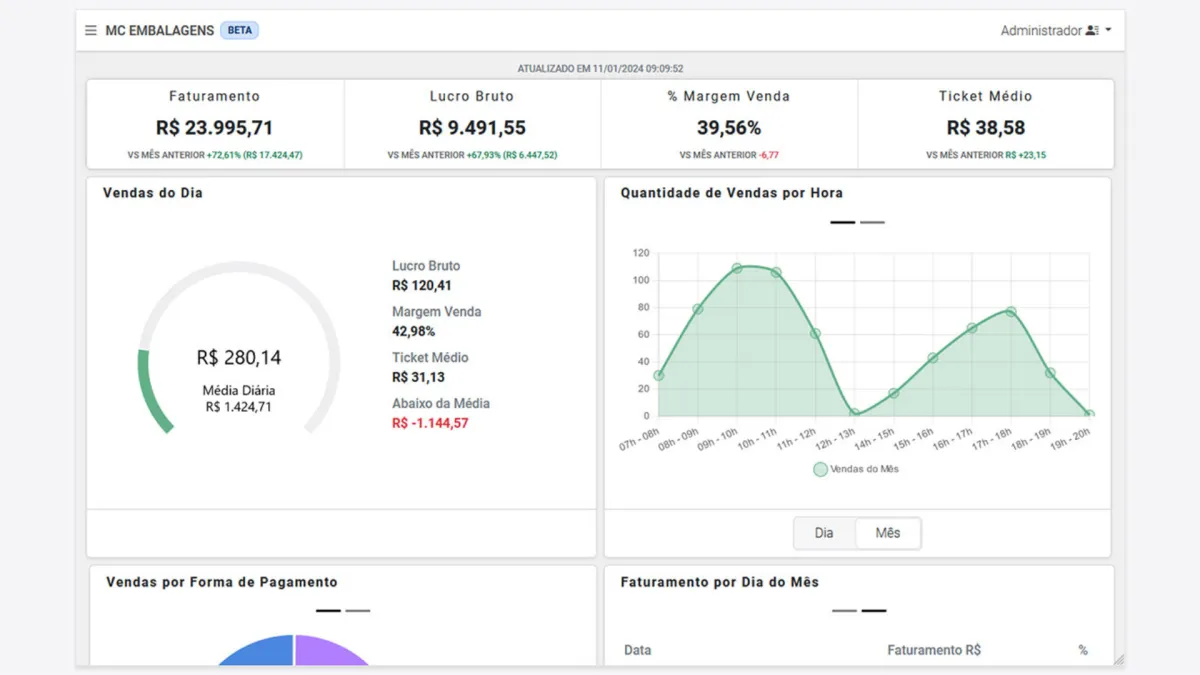Click the ATUALIZADO EM 11/01/2024 timestamp
The height and width of the screenshot is (675, 1200).
tap(600, 69)
